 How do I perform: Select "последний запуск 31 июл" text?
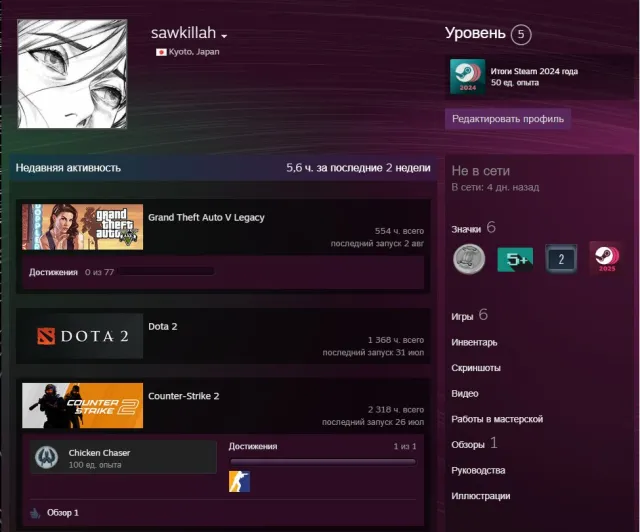pos(373,353)
